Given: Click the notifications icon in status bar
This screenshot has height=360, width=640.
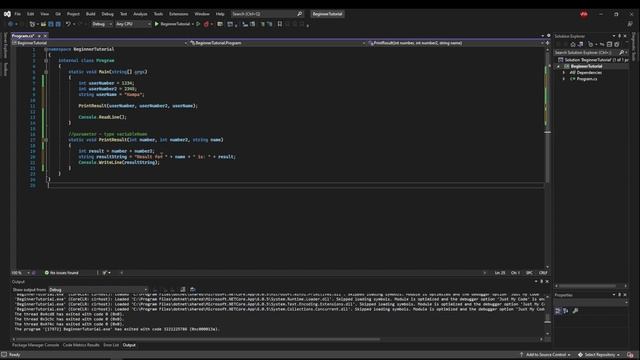Looking at the screenshot, I should point(631,355).
